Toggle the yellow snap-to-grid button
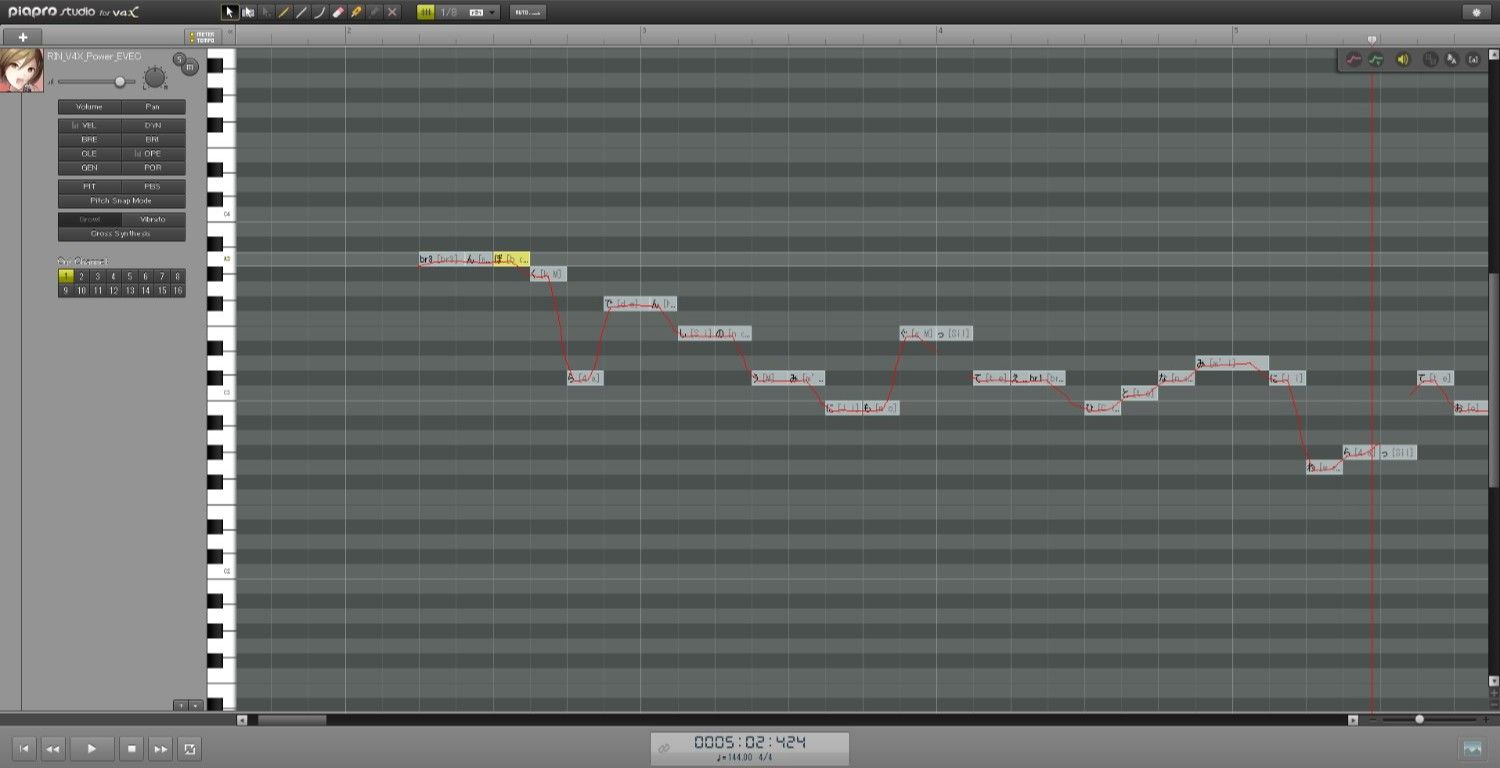 [x=426, y=12]
